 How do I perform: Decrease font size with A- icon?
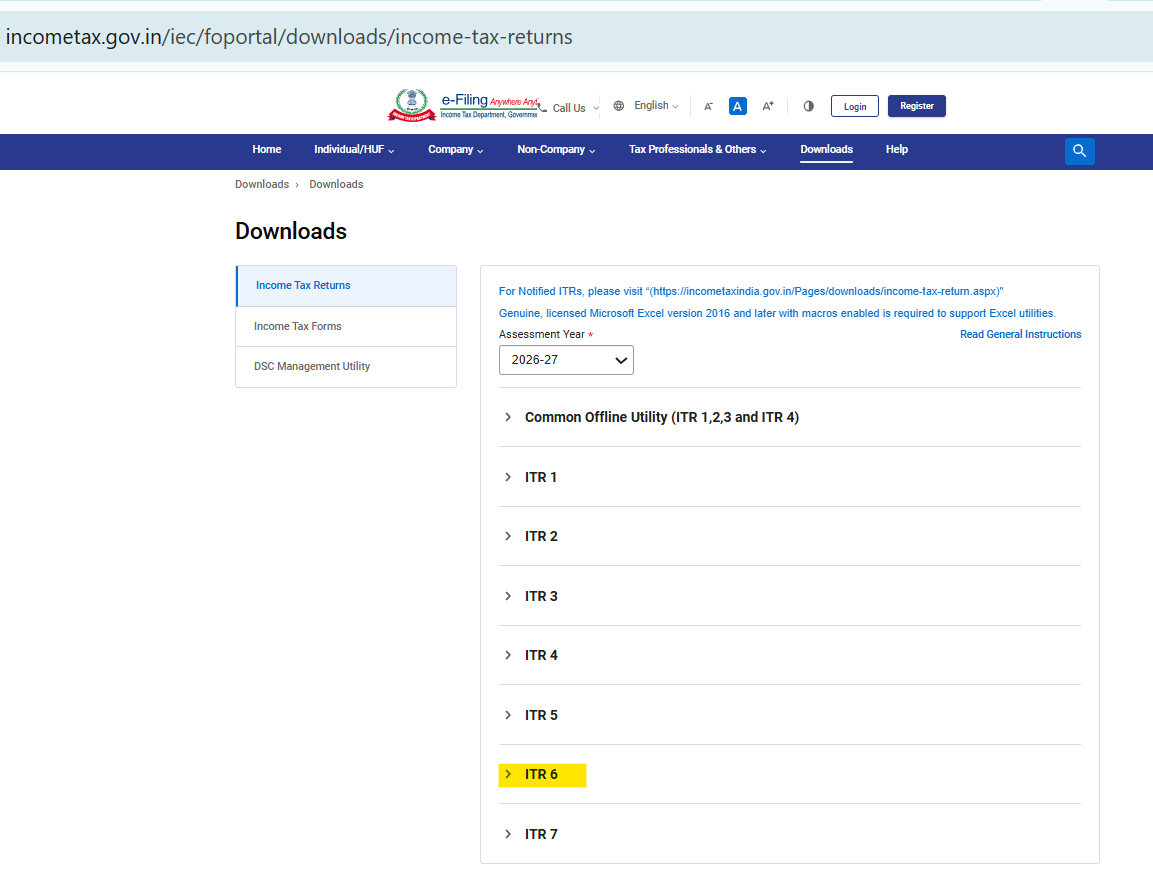708,107
